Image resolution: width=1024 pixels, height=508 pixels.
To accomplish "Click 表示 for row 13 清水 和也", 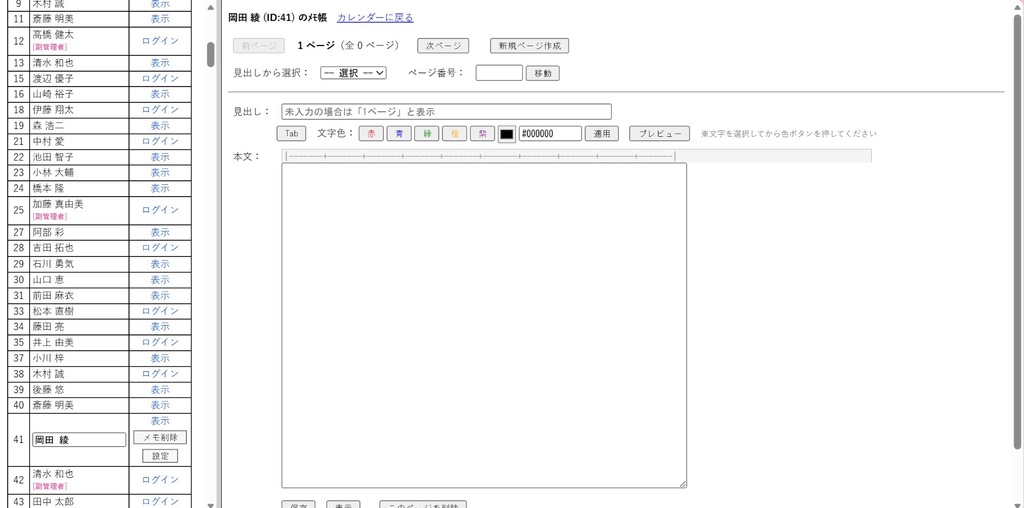I will 160,63.
